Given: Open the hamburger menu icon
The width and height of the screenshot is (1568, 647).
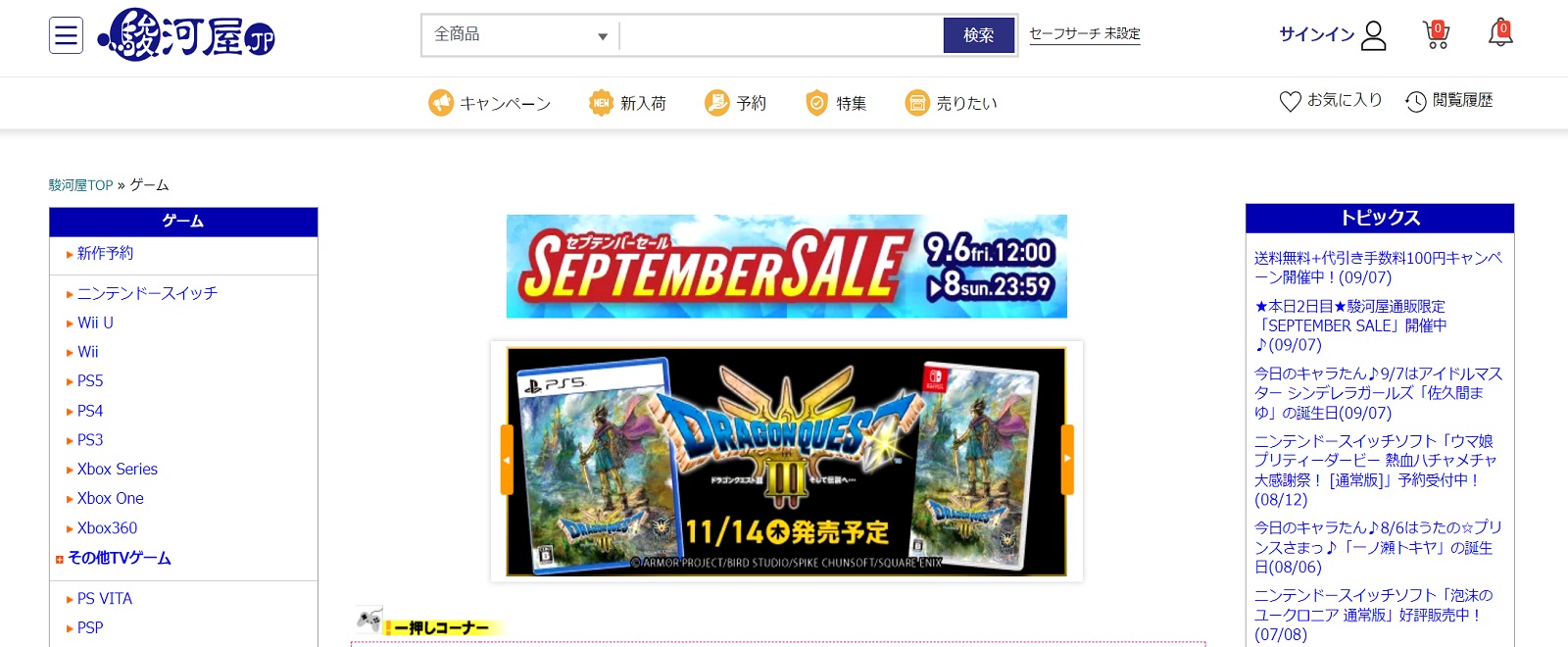Looking at the screenshot, I should (x=66, y=36).
